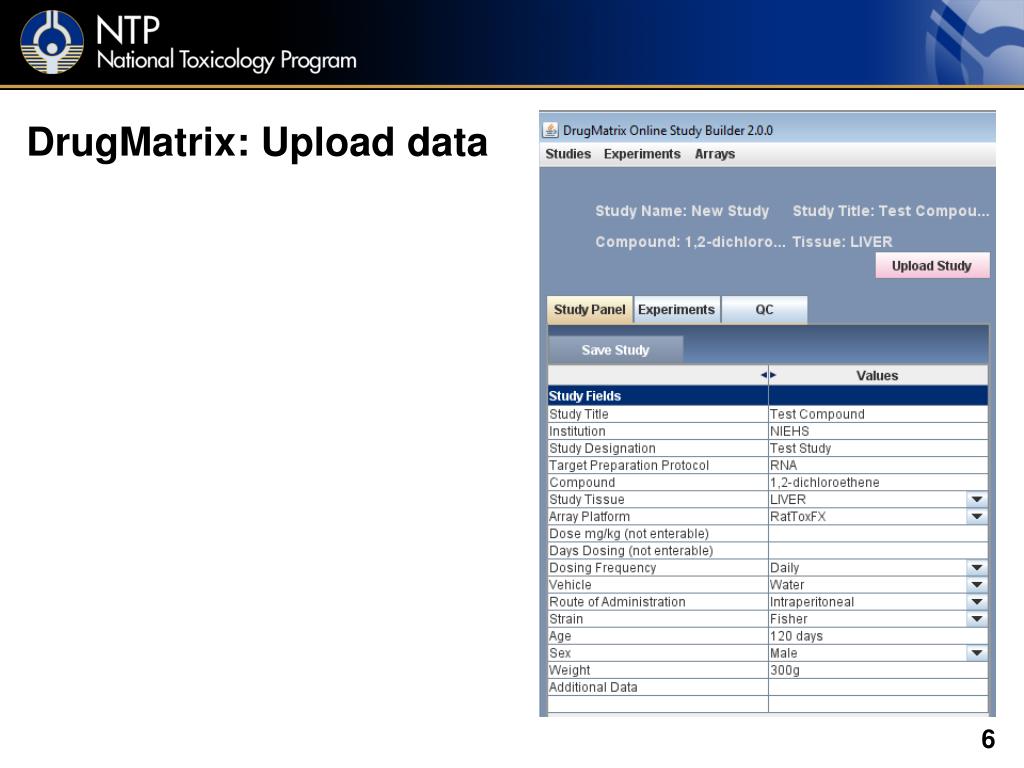Viewport: 1024px width, 768px height.
Task: Click the Fisher strain value
Action: tap(788, 618)
